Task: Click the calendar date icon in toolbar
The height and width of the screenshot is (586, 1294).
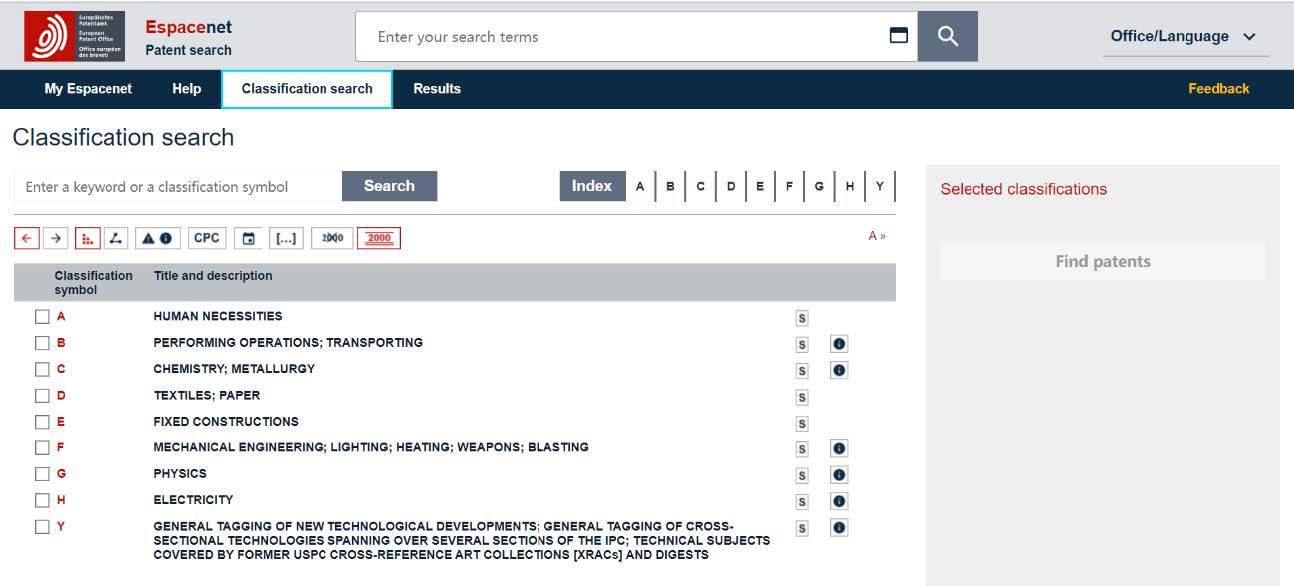Action: coord(249,238)
